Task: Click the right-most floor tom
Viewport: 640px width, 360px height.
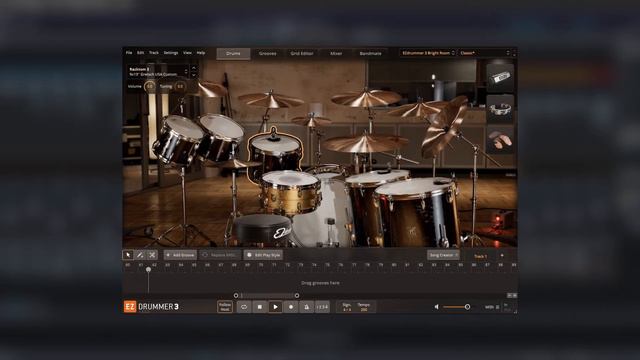Action: pyautogui.click(x=417, y=213)
